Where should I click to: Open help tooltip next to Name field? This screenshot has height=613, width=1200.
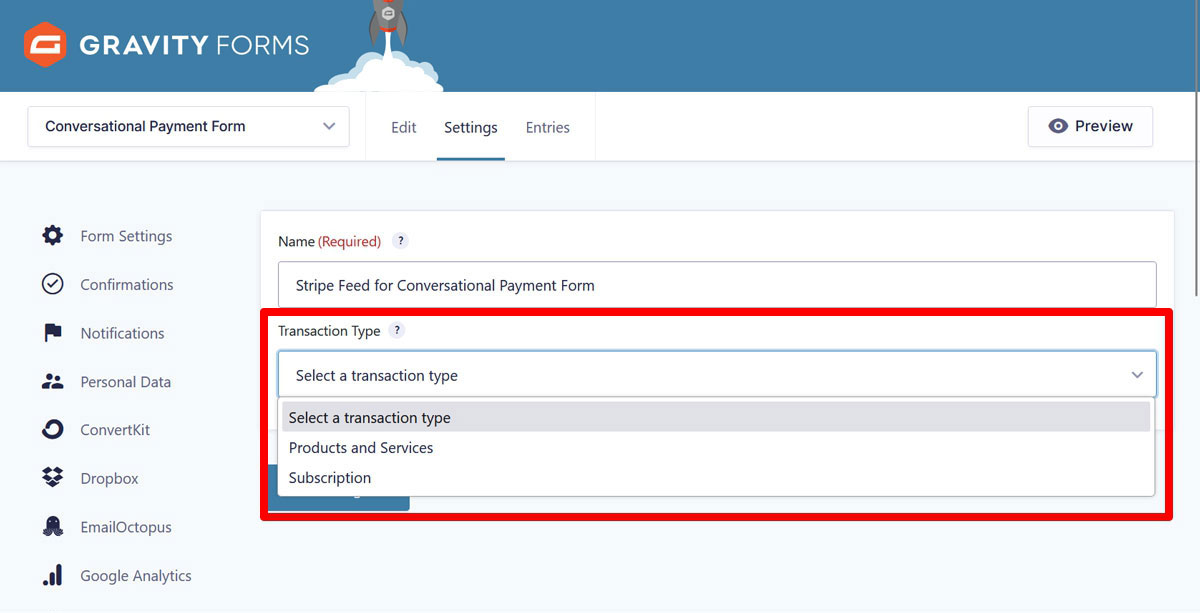400,241
